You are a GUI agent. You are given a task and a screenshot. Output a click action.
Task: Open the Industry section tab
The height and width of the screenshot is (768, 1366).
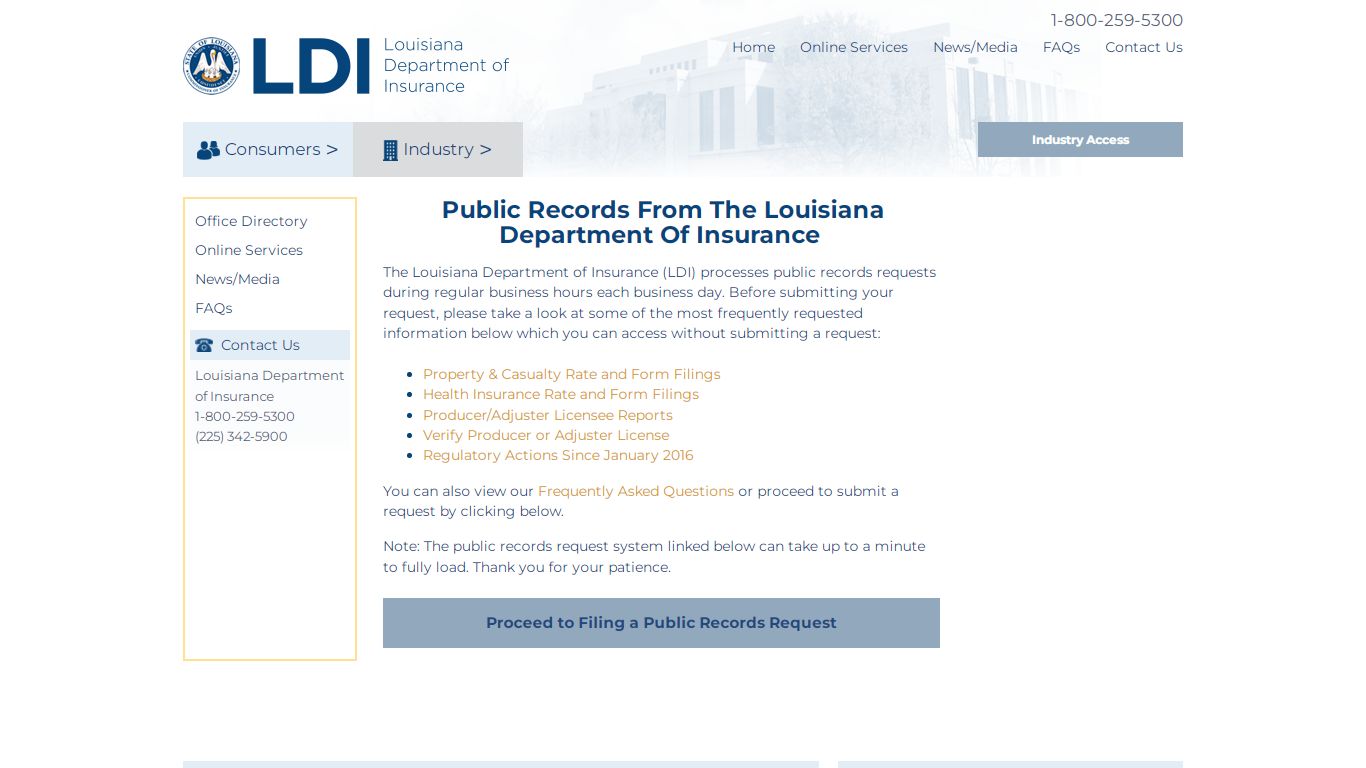click(x=438, y=149)
